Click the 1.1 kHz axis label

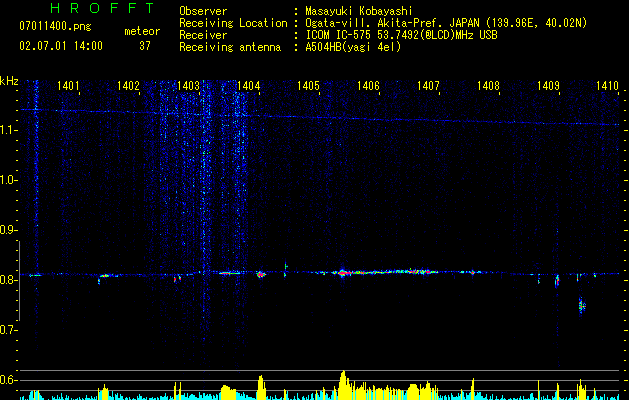tap(8, 130)
